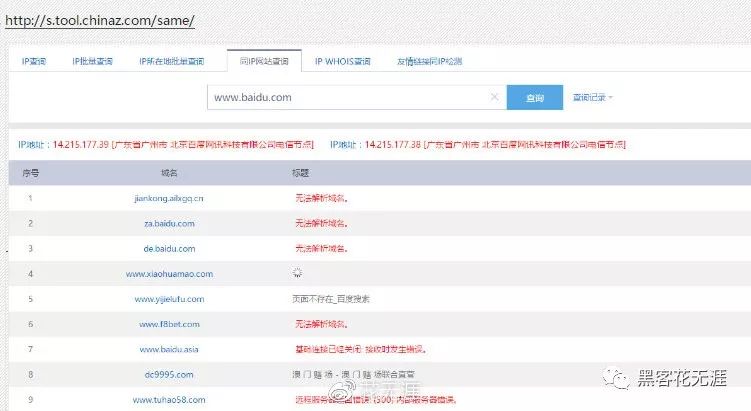
Task: Click the first IP address 14.215.177.39 text
Action: (81, 145)
